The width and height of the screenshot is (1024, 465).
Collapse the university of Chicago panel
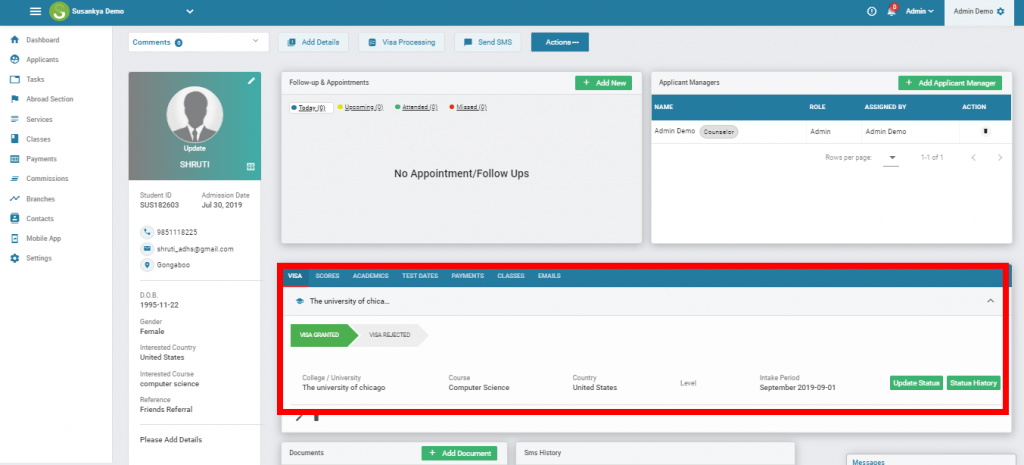pyautogui.click(x=990, y=300)
